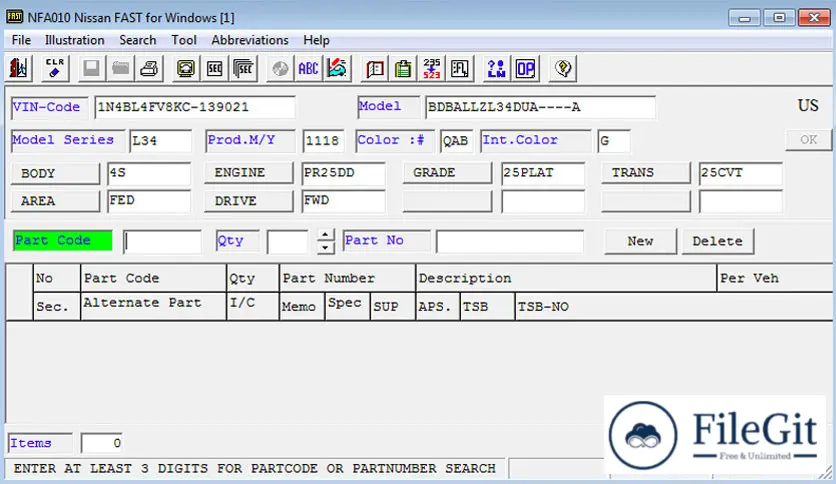Click the DRIVE button

248,201
